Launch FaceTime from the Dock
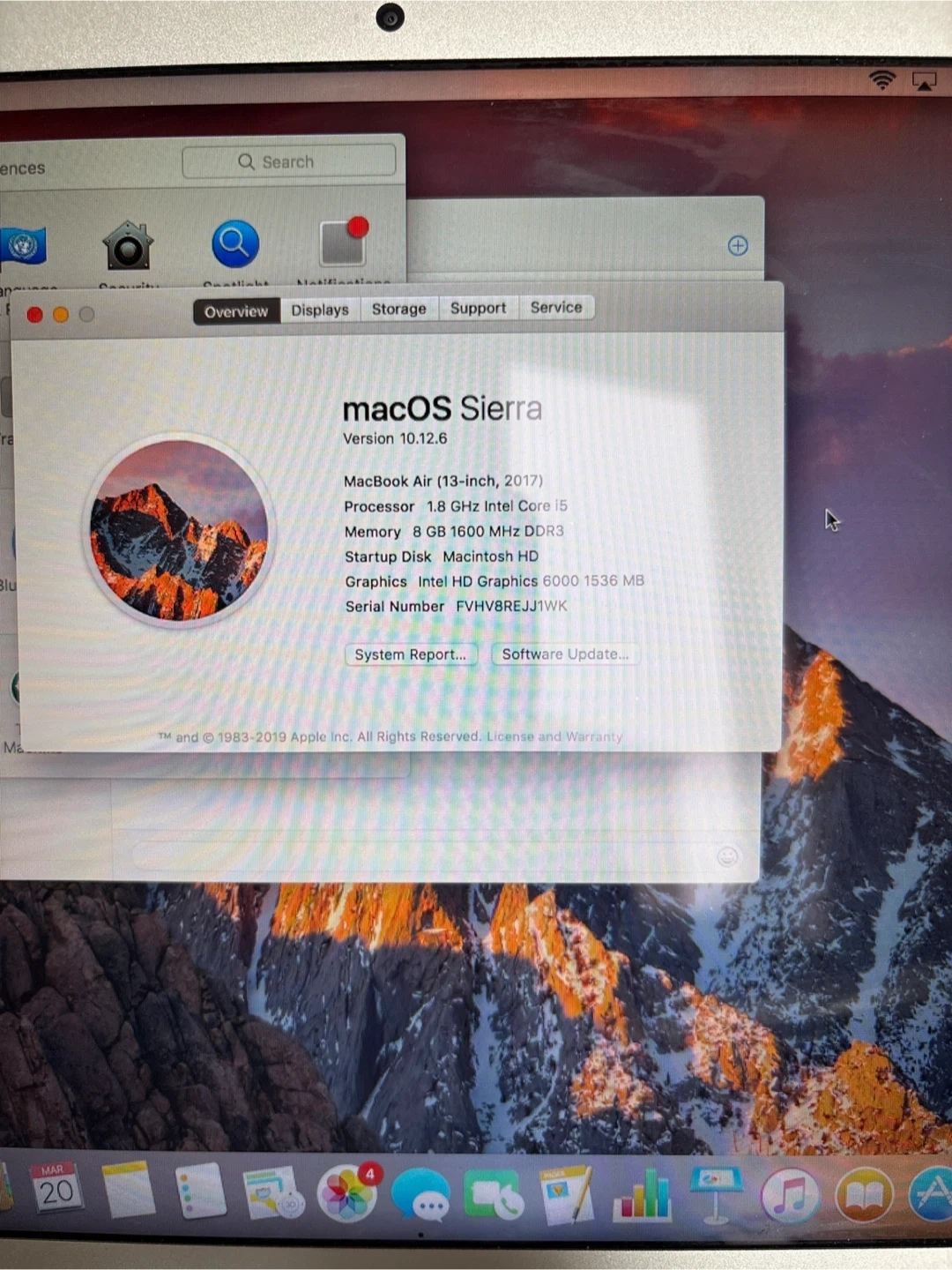The width and height of the screenshot is (952, 1270). click(x=493, y=1197)
